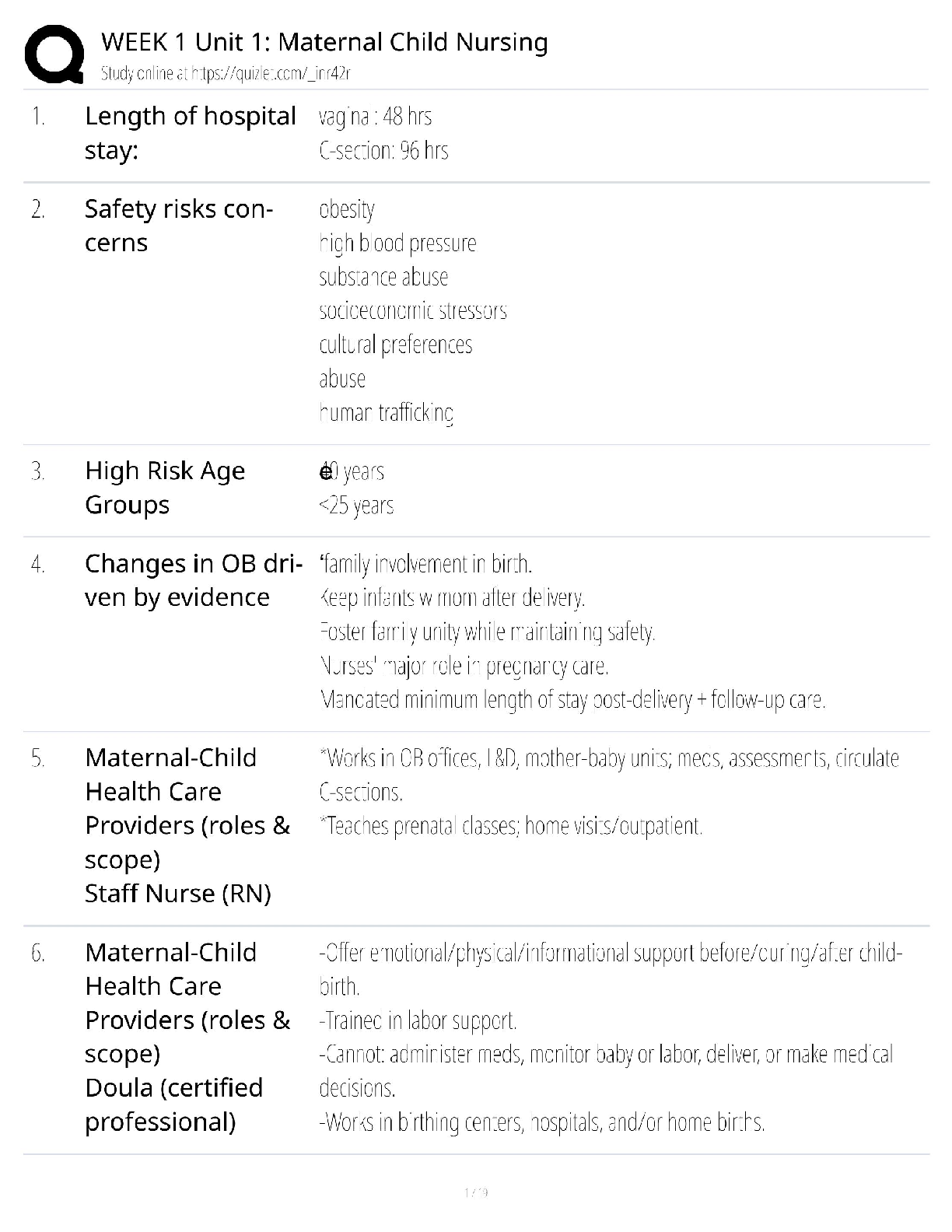The height and width of the screenshot is (1232, 952).
Task: Select the term 'Length of hospital stay'
Action: pos(190,133)
